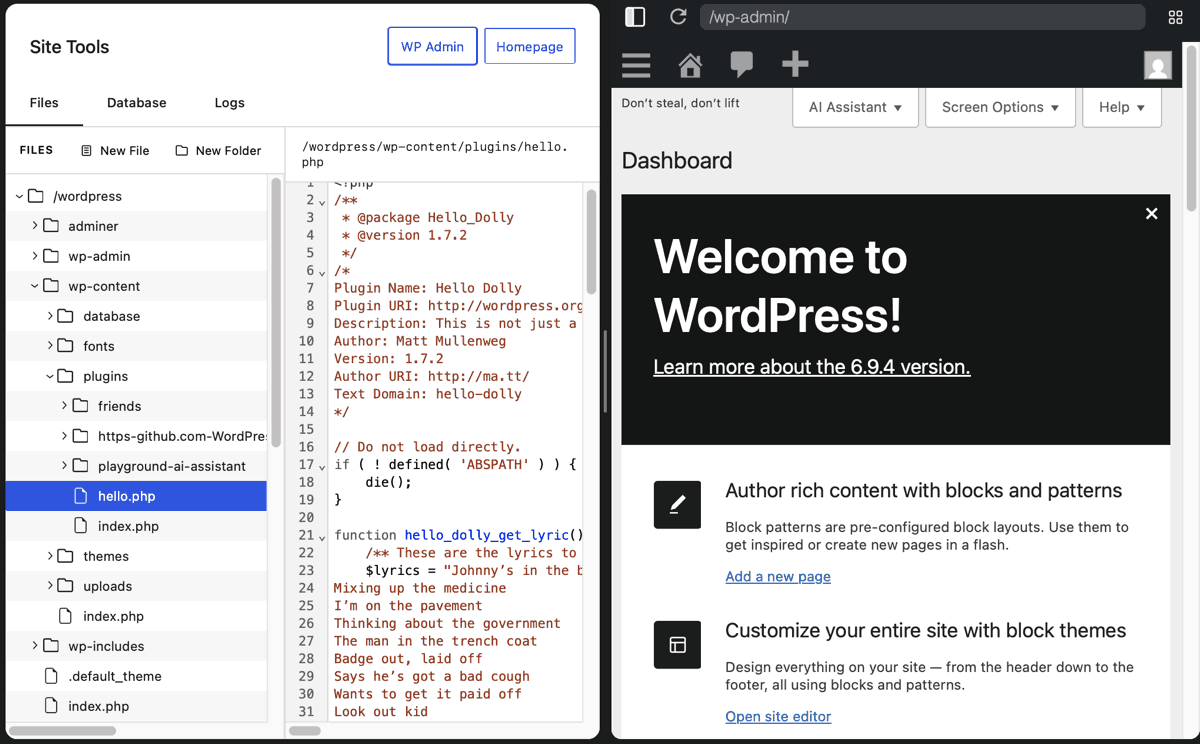Create a file with the New File icon
Image resolution: width=1200 pixels, height=744 pixels.
(x=88, y=150)
